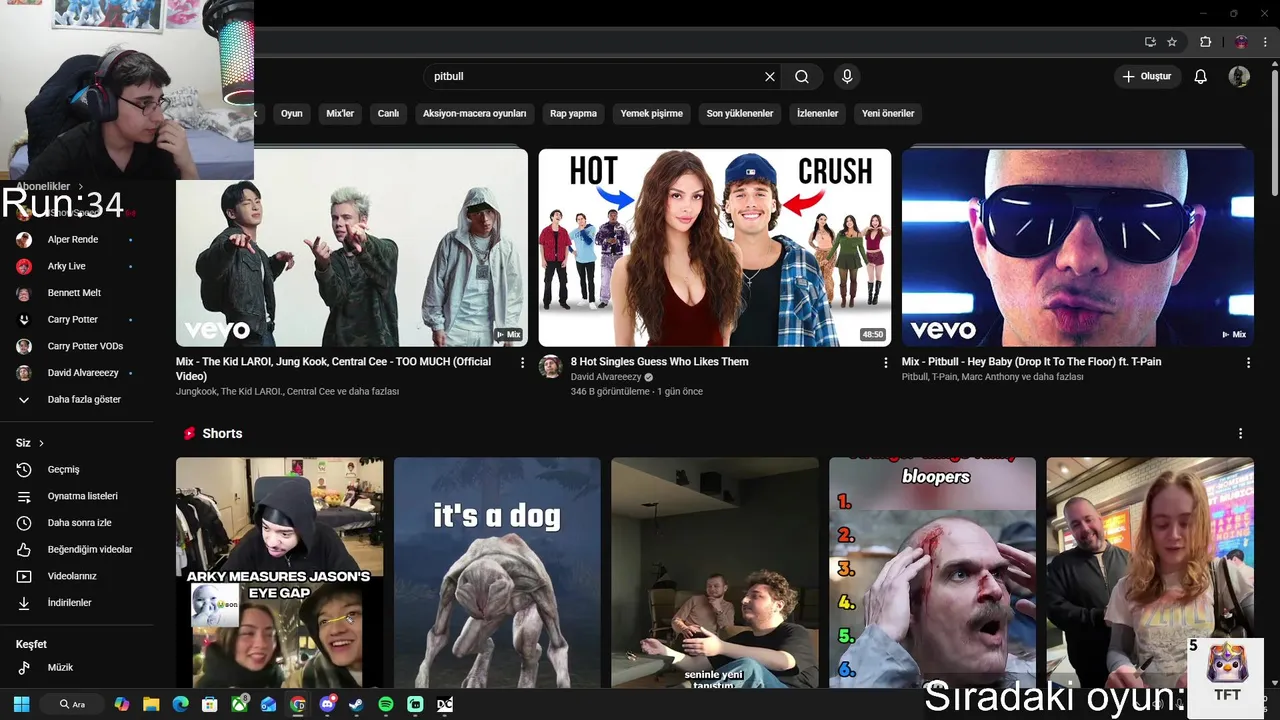Viewport: 1280px width, 720px height.
Task: Select the Yeni öneriler chip
Action: 888,113
